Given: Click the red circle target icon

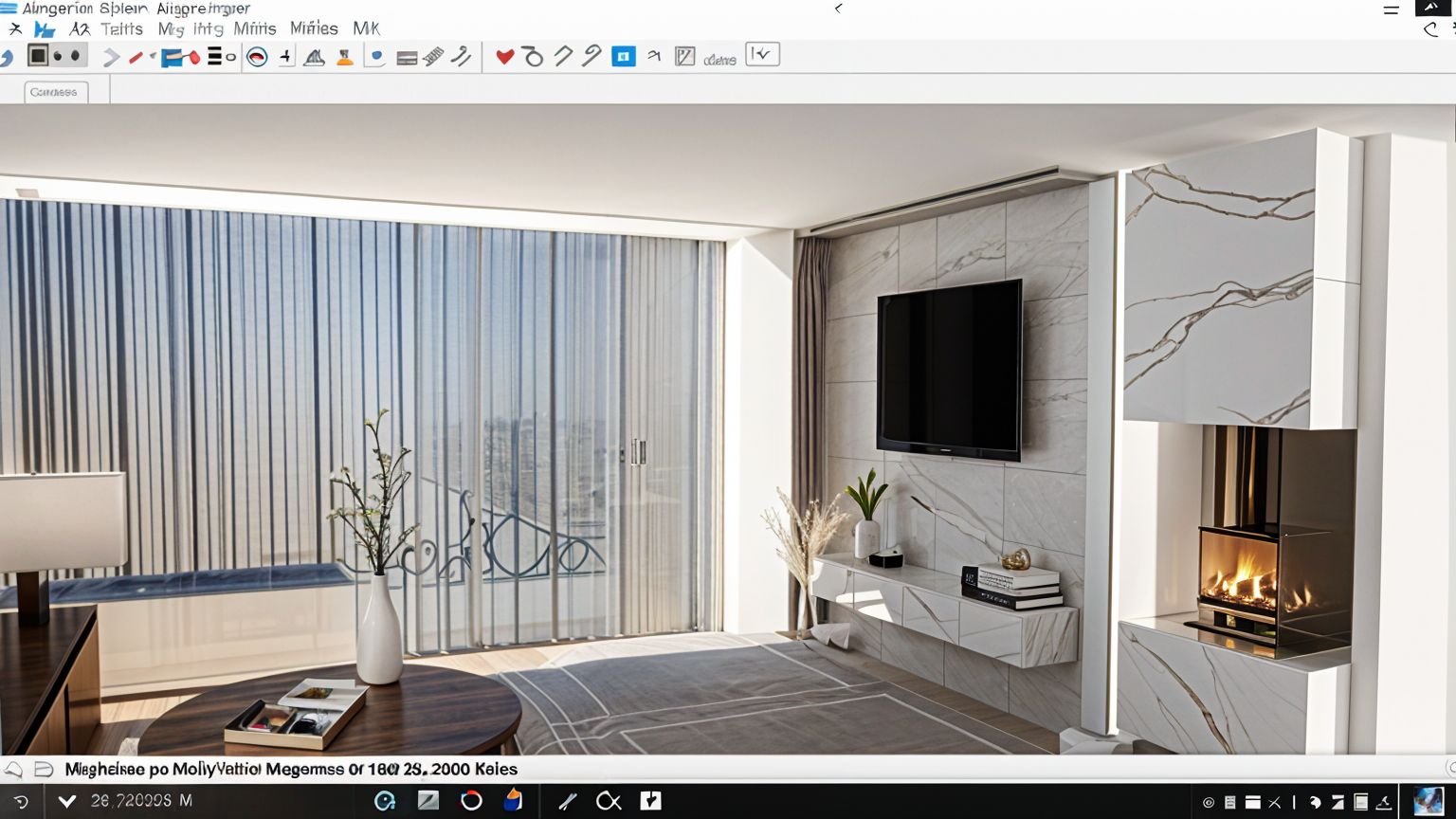Looking at the screenshot, I should (x=257, y=58).
